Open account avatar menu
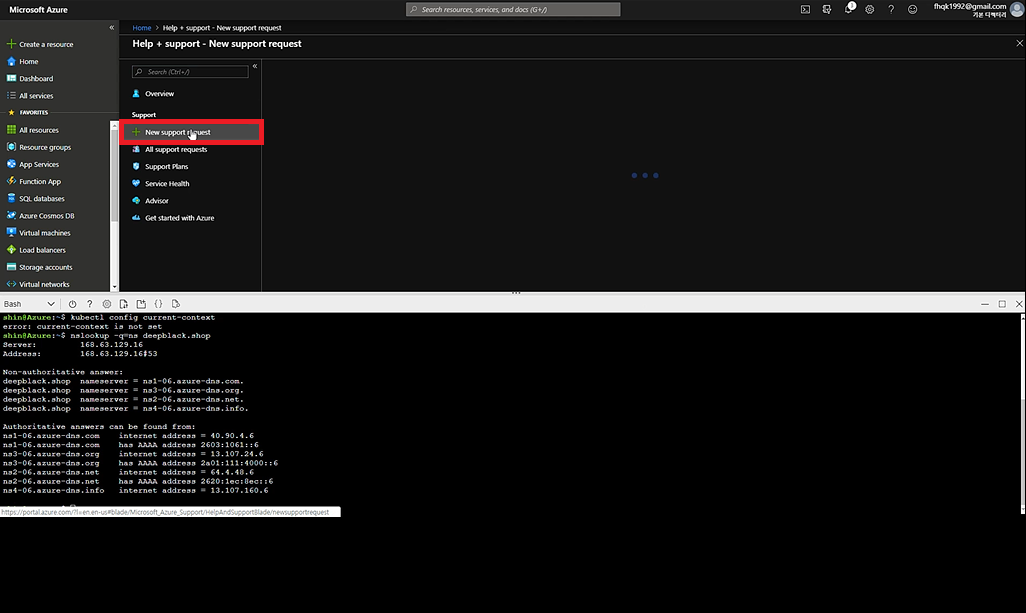The image size is (1026, 613). 1017,9
